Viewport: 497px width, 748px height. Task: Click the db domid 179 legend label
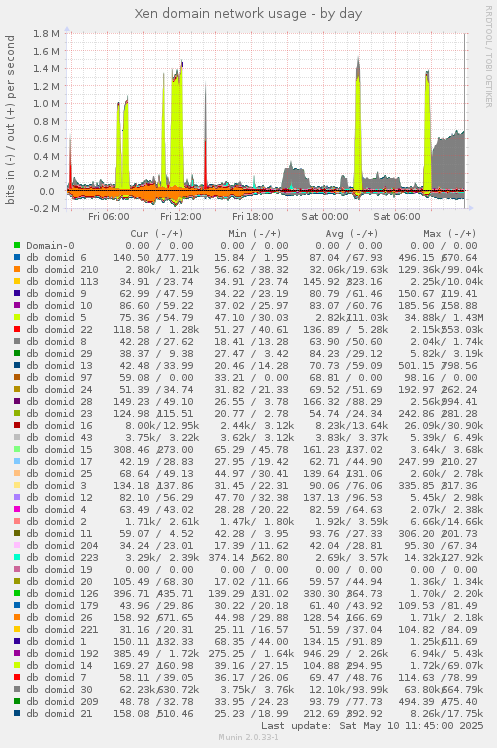coord(62,605)
